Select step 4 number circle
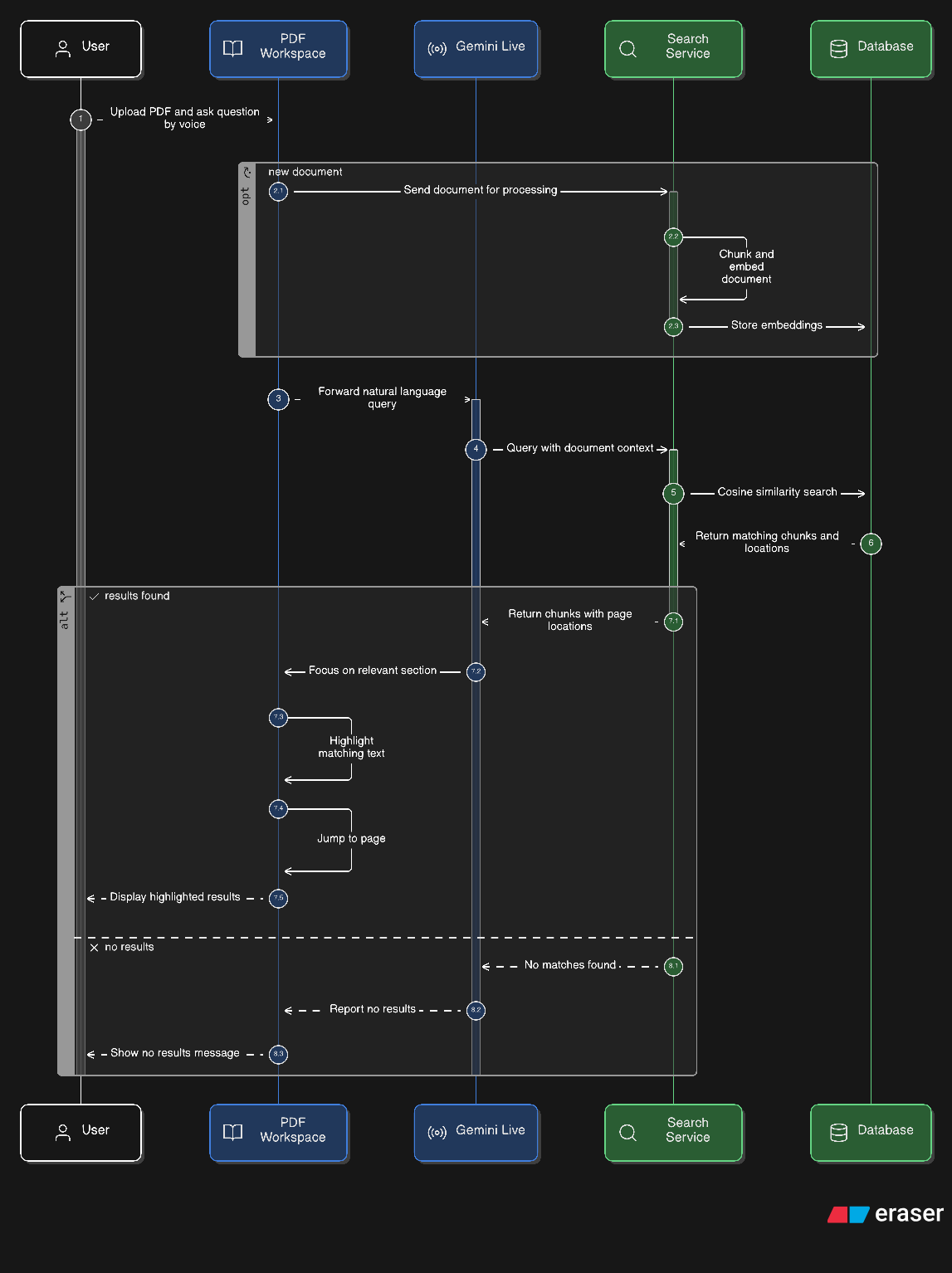This screenshot has height=1273, width=952. [x=476, y=449]
